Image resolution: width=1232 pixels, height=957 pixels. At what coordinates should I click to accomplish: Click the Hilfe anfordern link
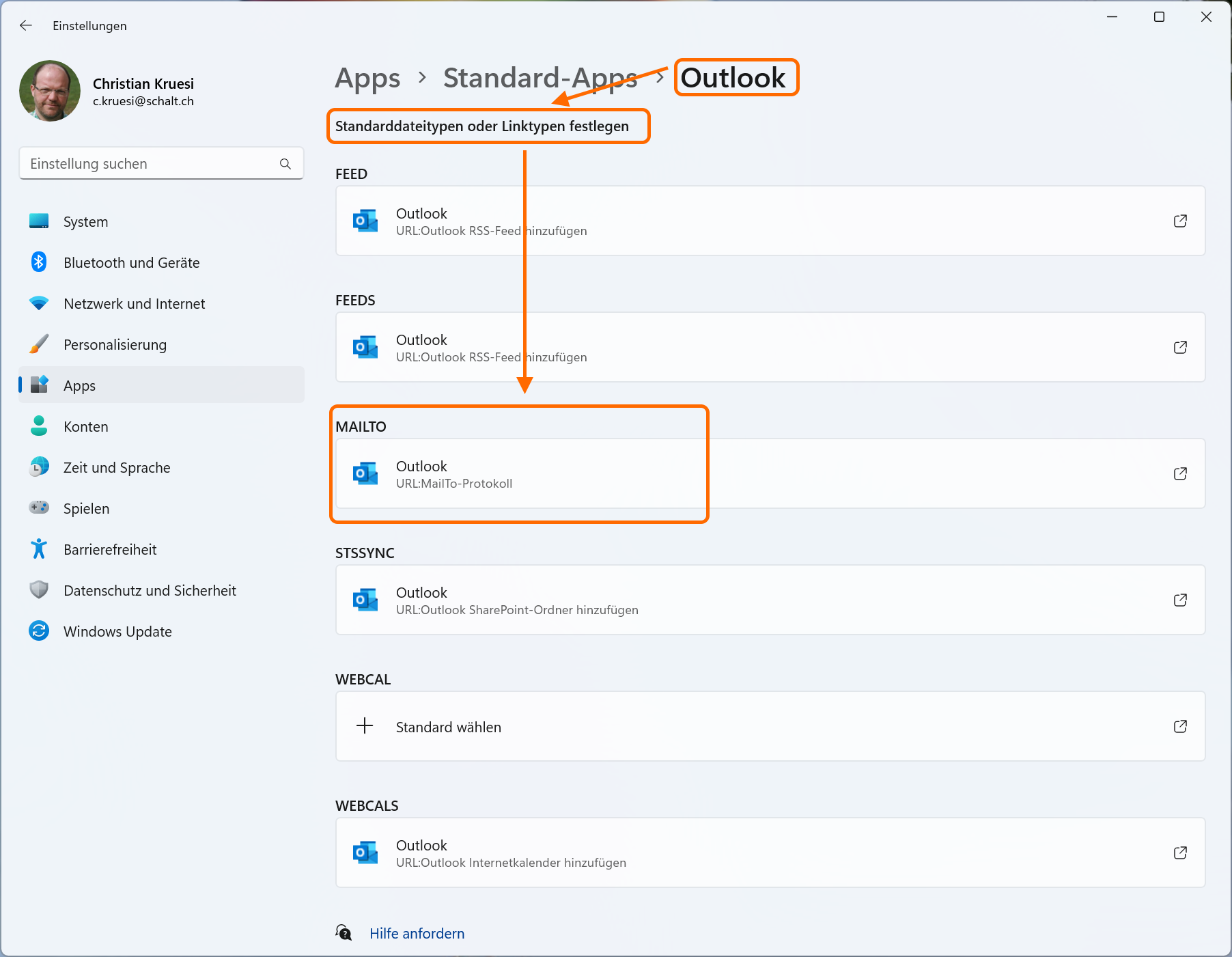[x=417, y=934]
